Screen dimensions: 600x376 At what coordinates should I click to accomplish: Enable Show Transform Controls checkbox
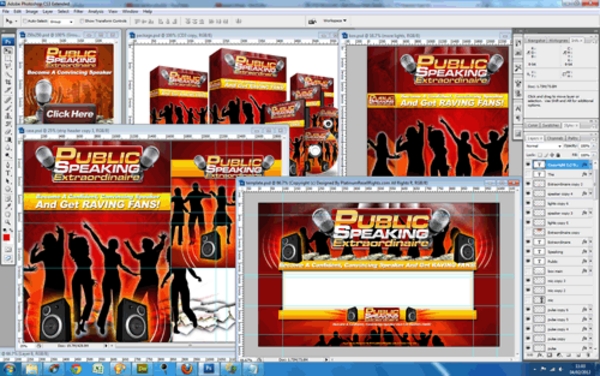pos(82,21)
